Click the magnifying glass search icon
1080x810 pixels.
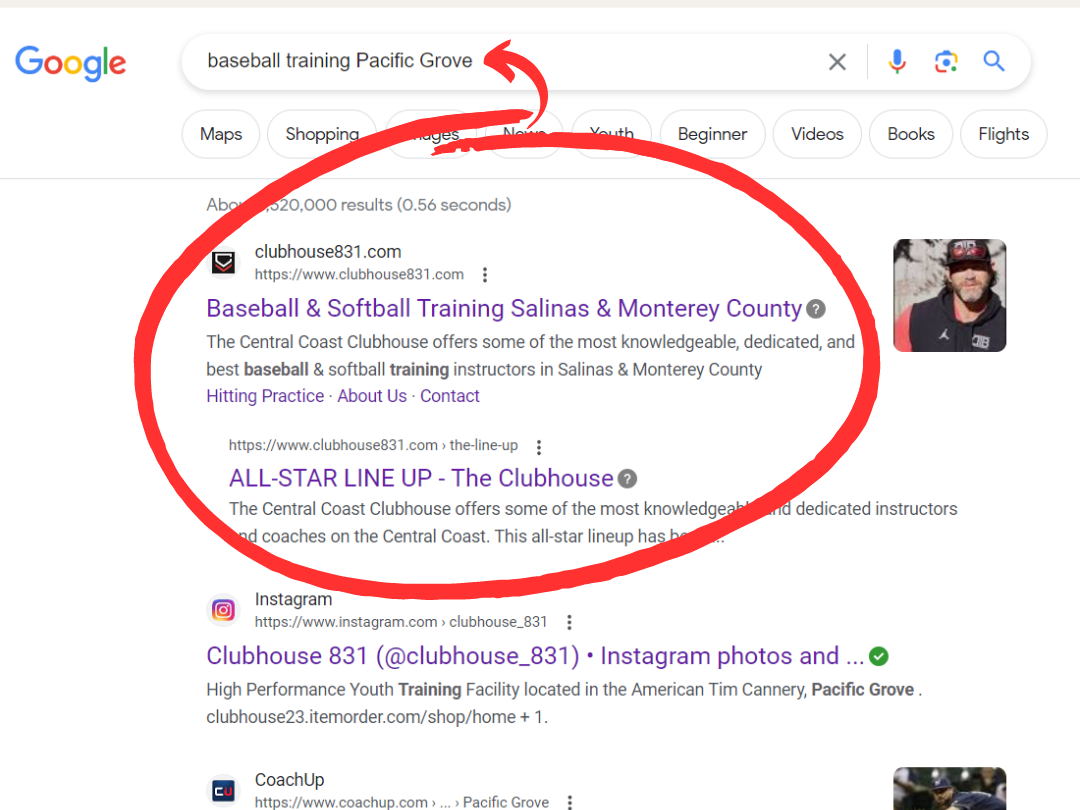click(993, 61)
